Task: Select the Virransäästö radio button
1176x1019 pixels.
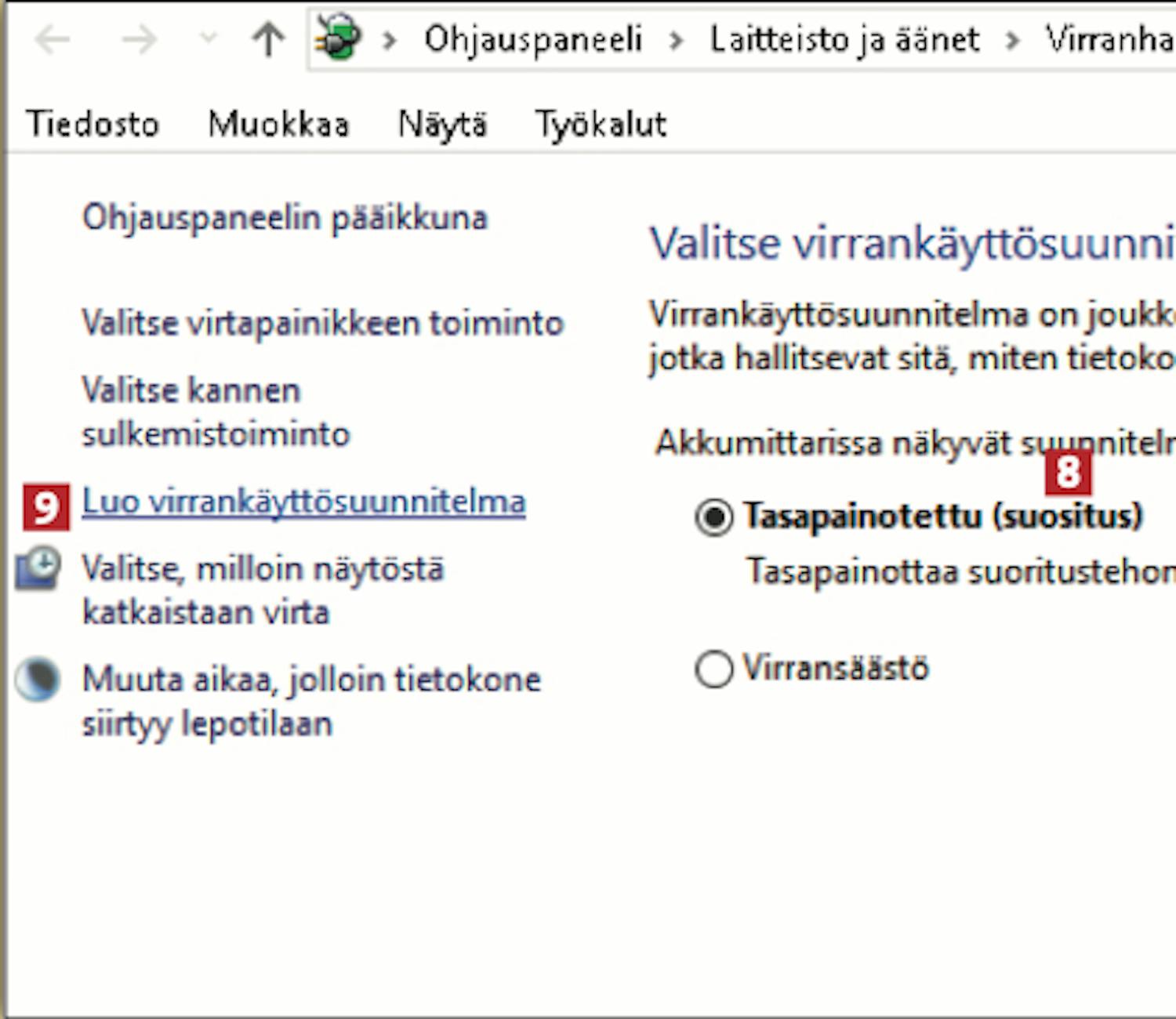Action: pos(713,669)
